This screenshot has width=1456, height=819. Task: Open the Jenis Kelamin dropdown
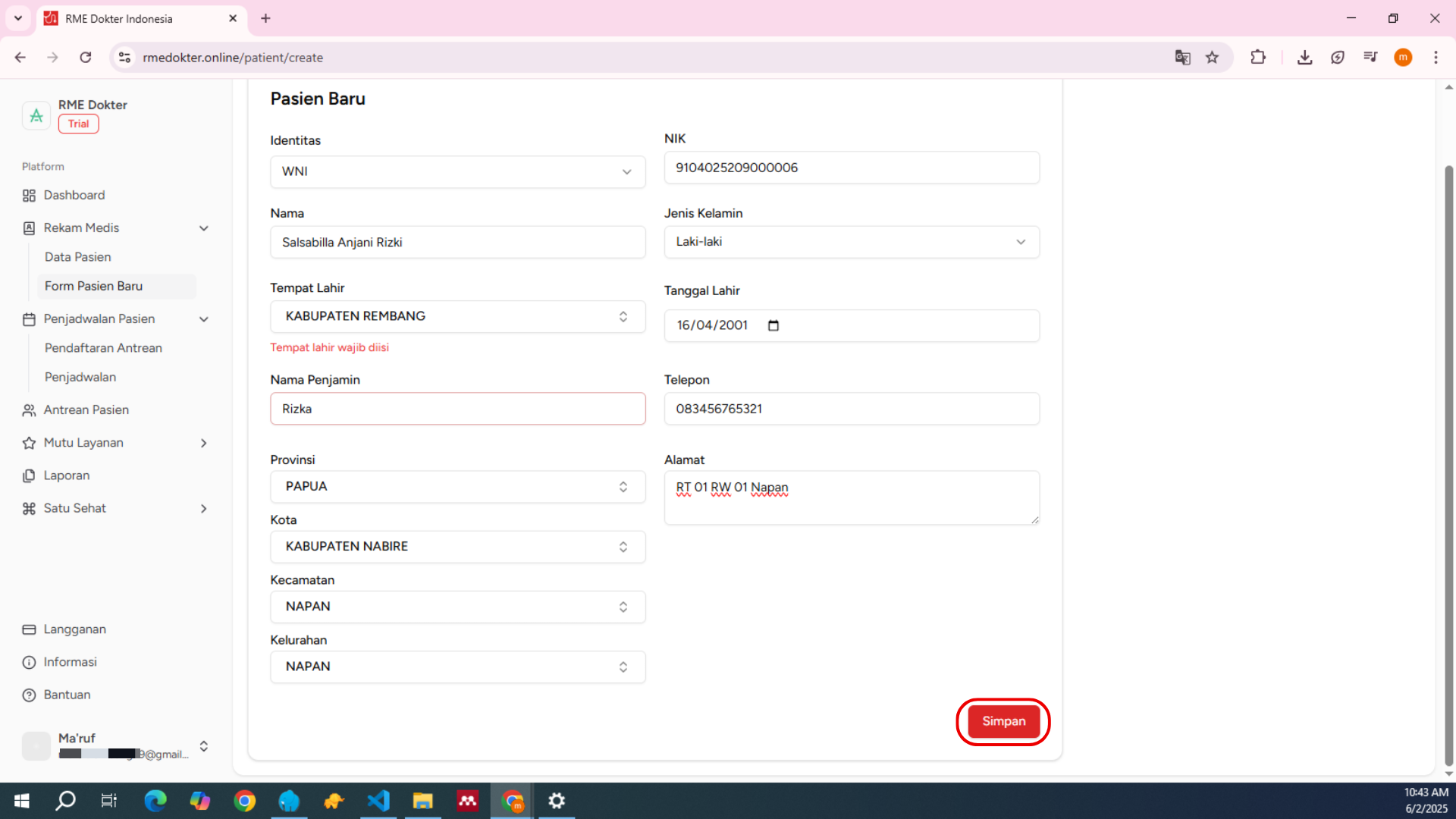(x=851, y=242)
